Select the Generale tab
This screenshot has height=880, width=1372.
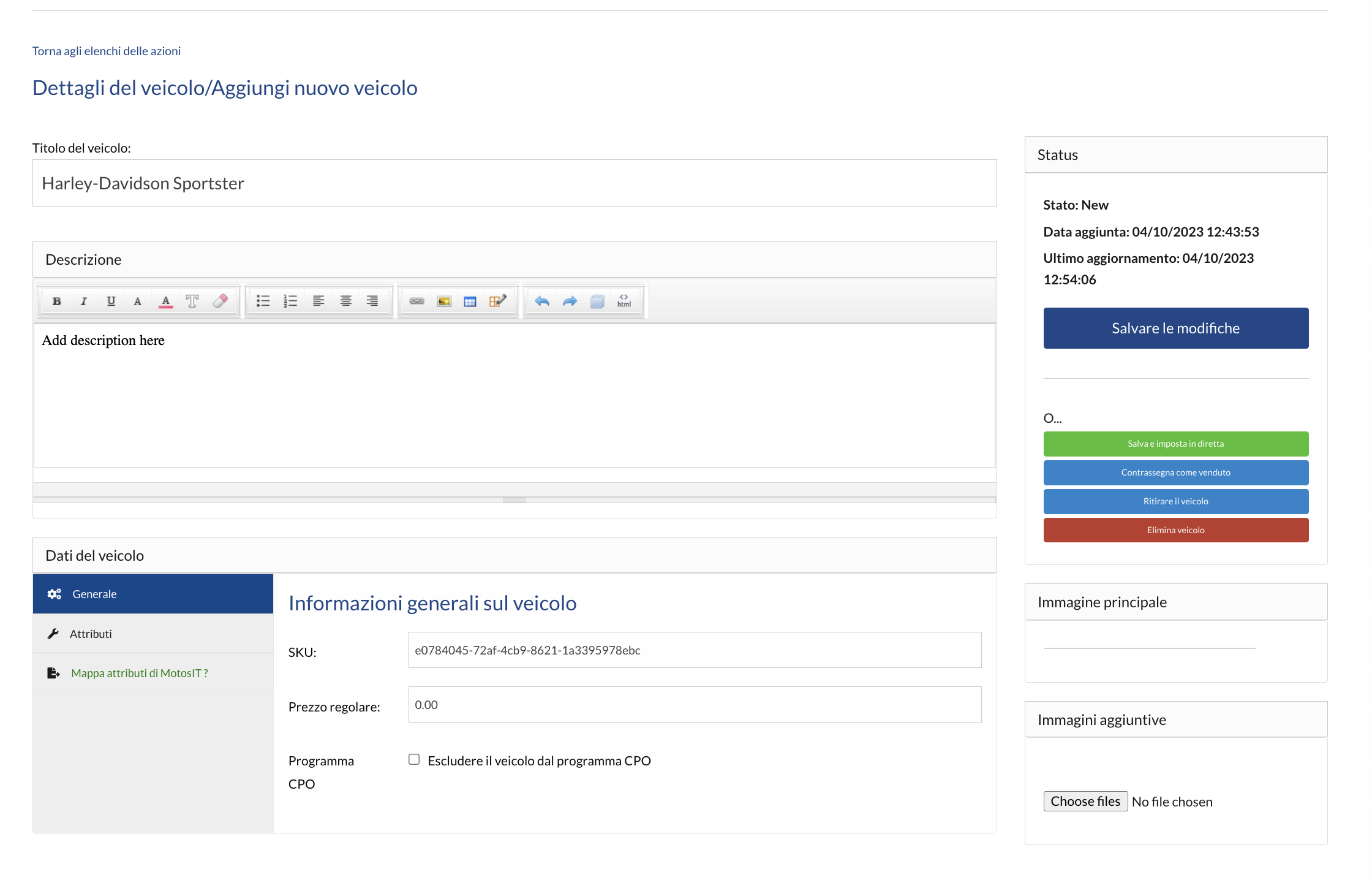(94, 594)
